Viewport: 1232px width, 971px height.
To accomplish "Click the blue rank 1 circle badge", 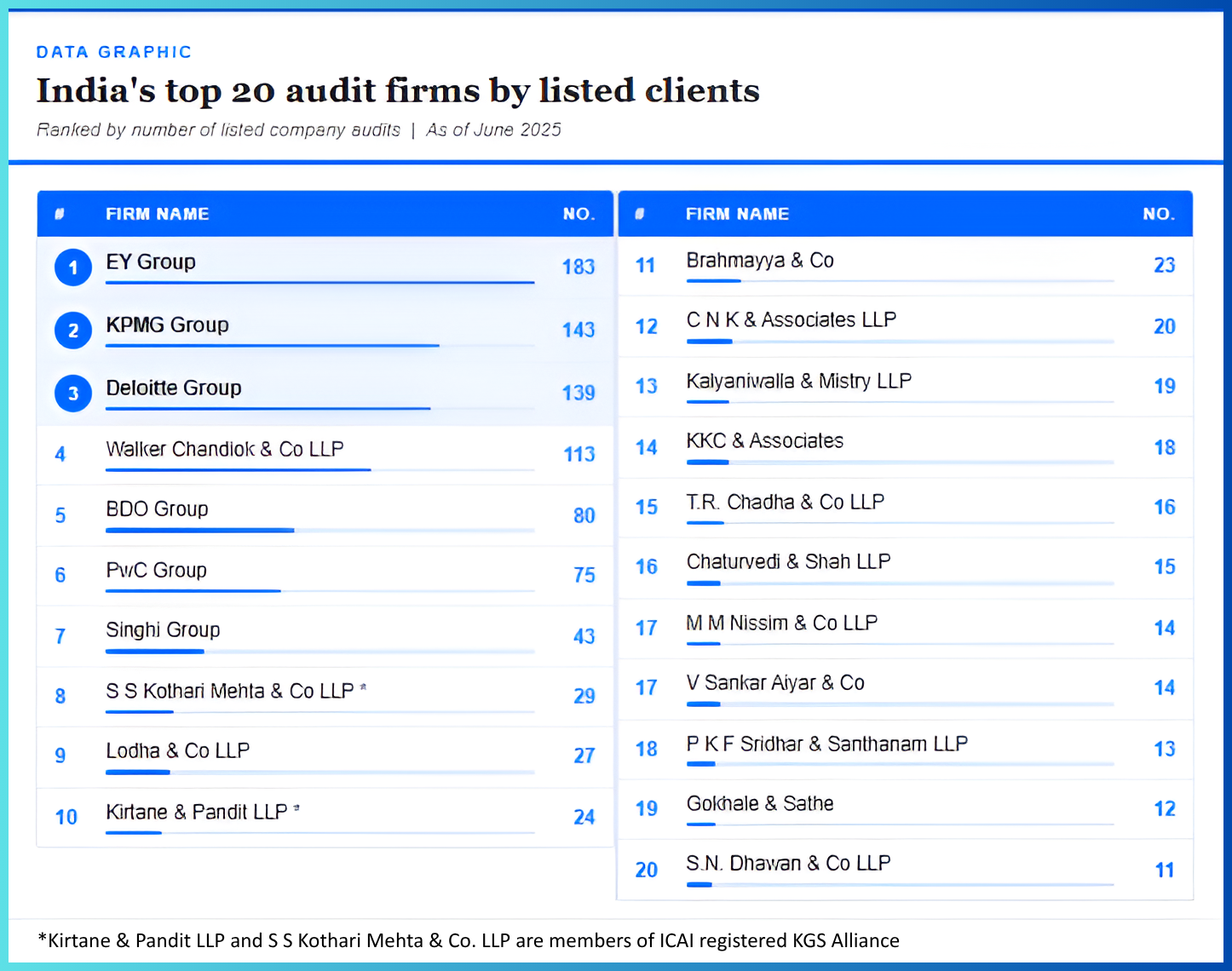I will tap(73, 267).
